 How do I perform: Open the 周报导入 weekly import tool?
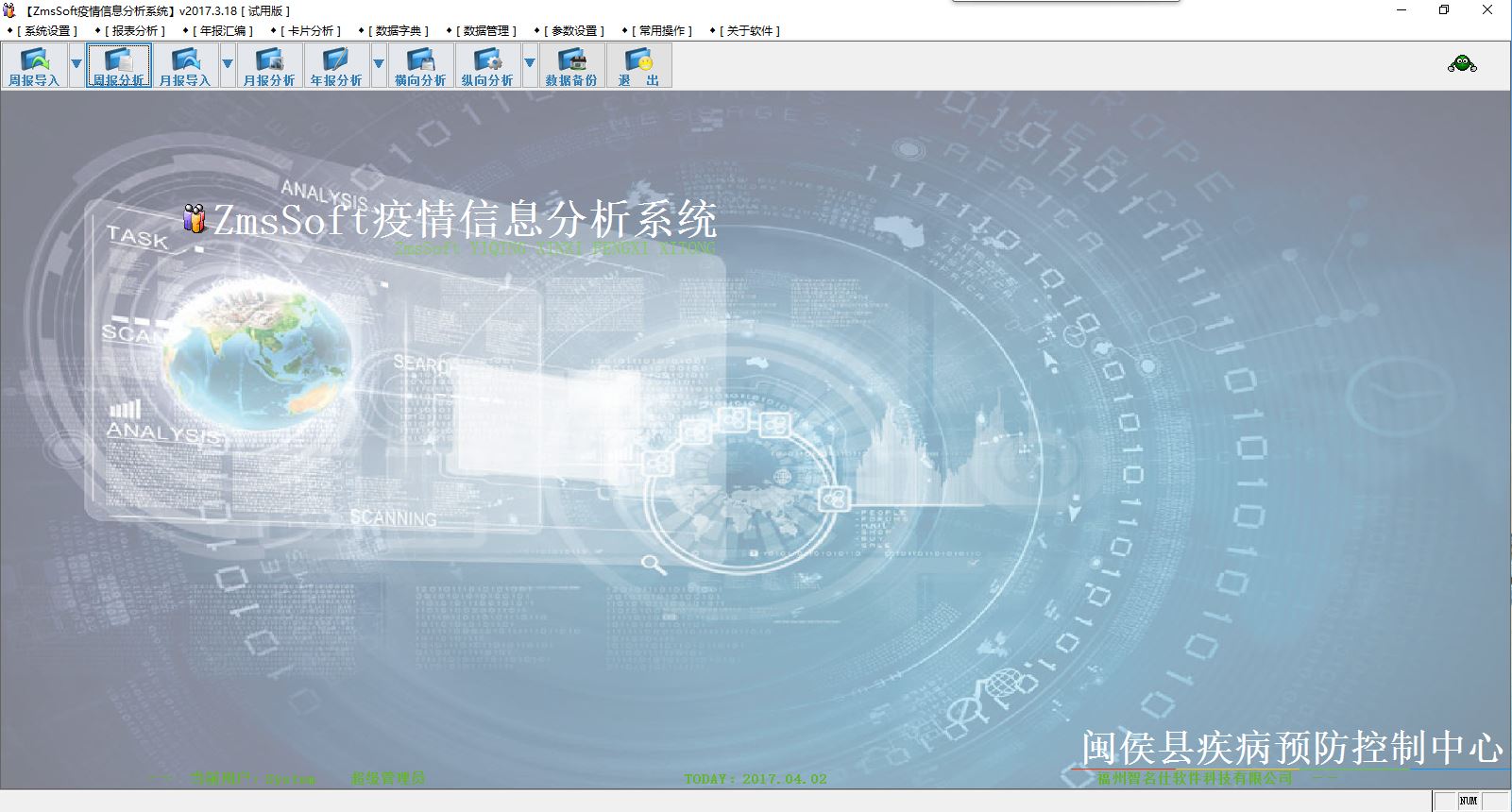(34, 66)
